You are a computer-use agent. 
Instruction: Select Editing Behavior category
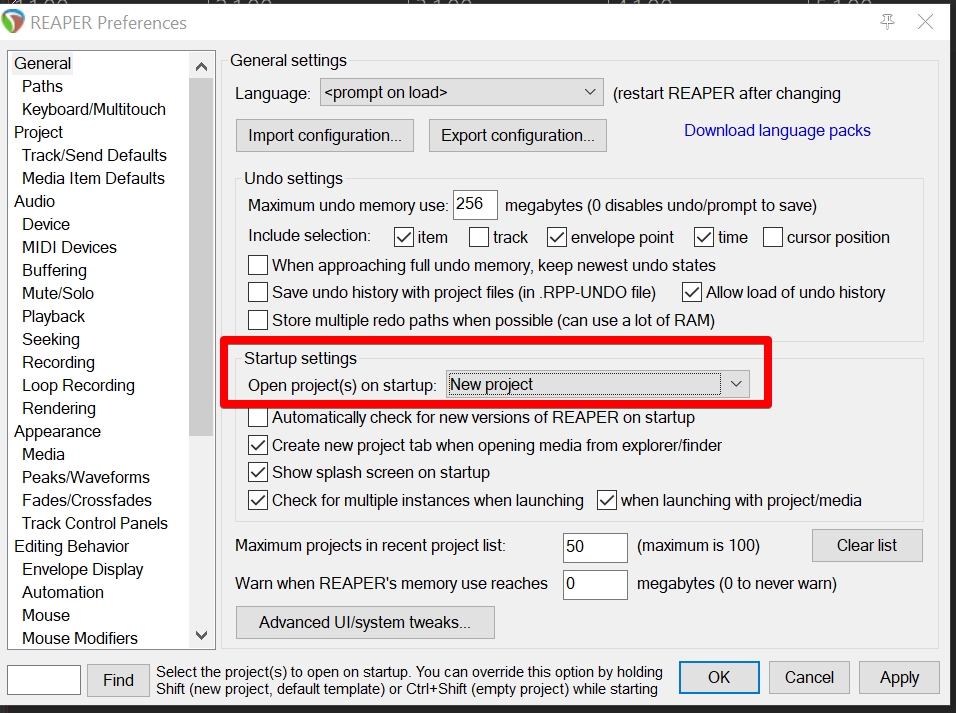pos(72,546)
